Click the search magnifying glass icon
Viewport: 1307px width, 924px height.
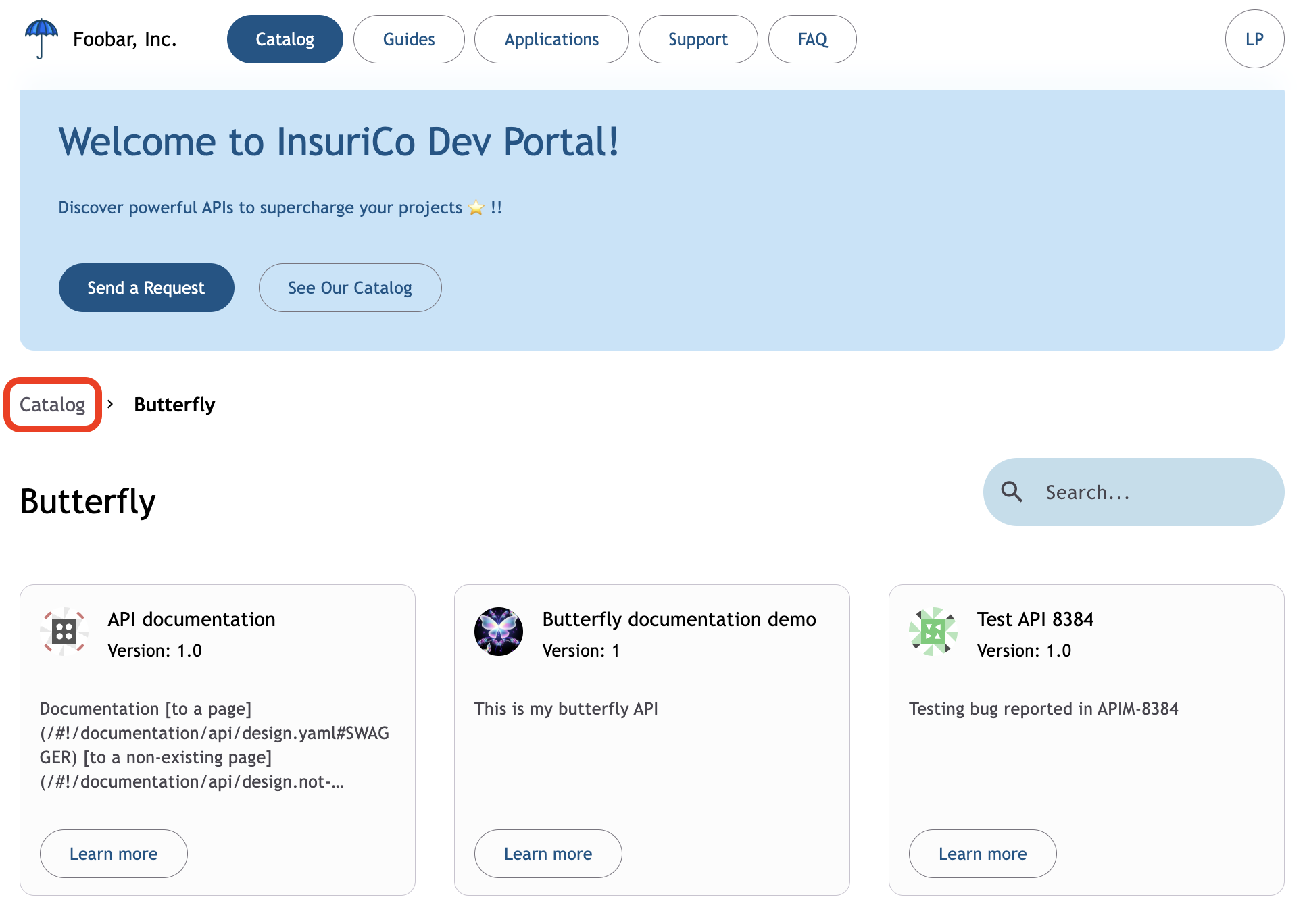[x=1011, y=492]
